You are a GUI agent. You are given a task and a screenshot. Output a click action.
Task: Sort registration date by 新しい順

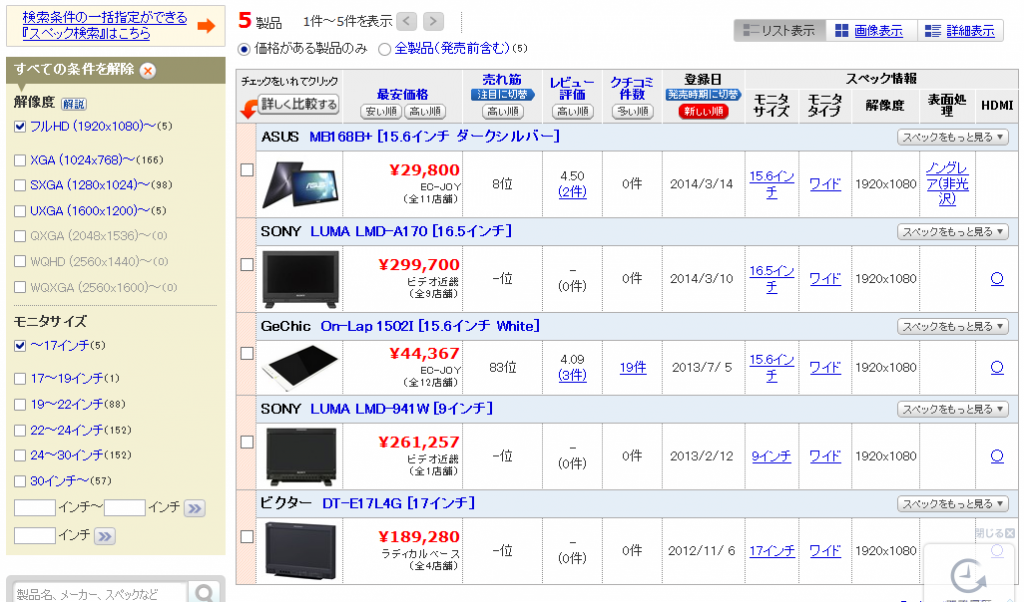[x=703, y=112]
